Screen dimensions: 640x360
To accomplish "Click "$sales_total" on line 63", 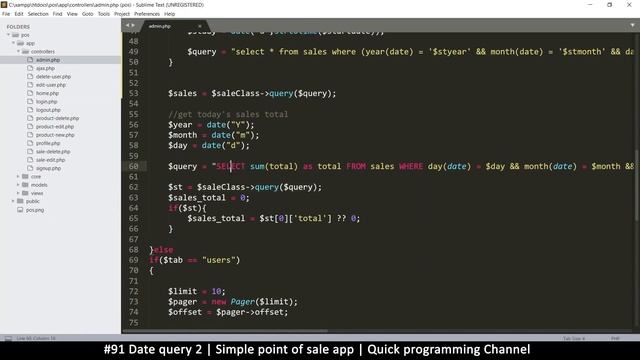I will pyautogui.click(x=197, y=198).
